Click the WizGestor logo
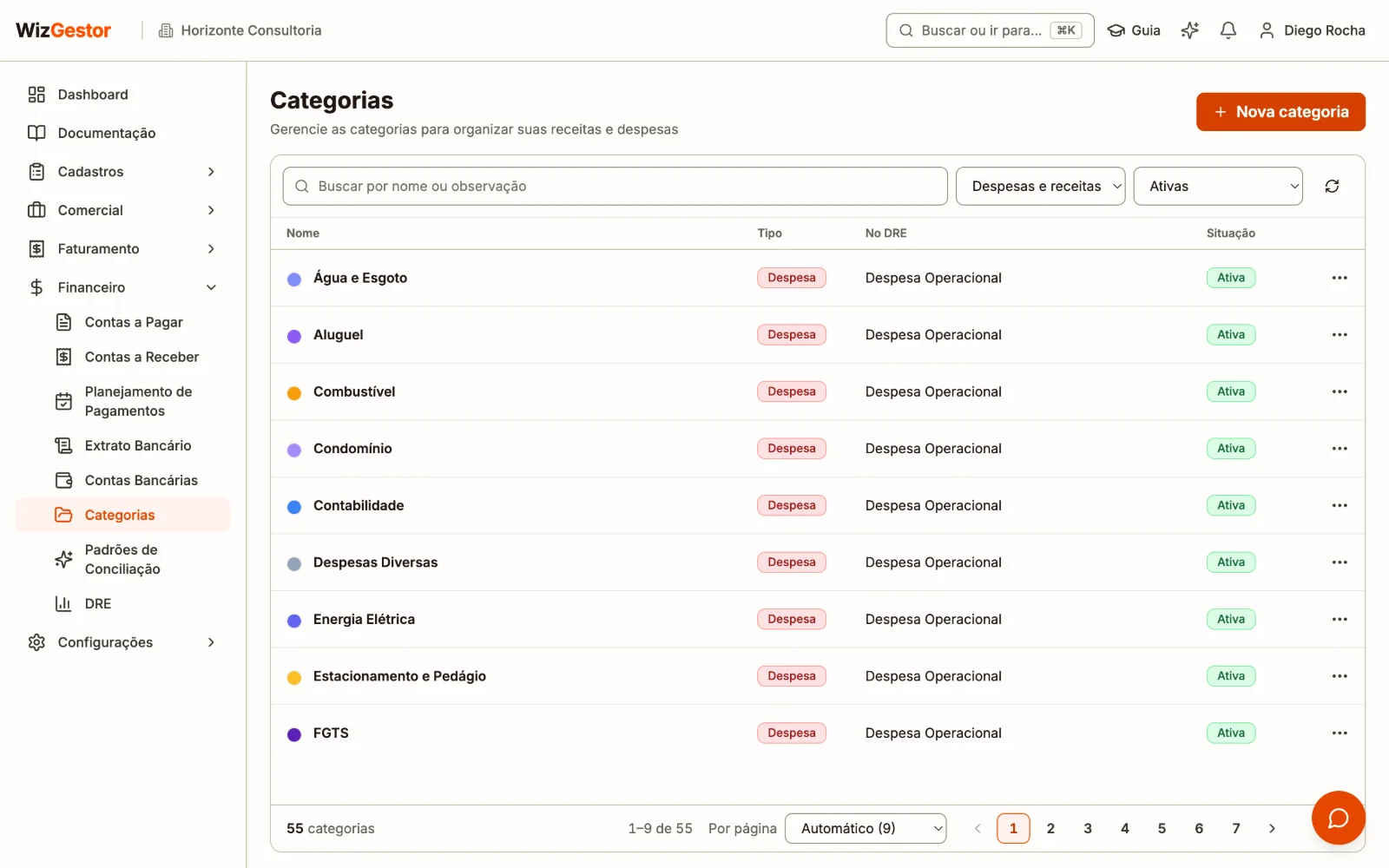This screenshot has width=1389, height=868. 63,30
